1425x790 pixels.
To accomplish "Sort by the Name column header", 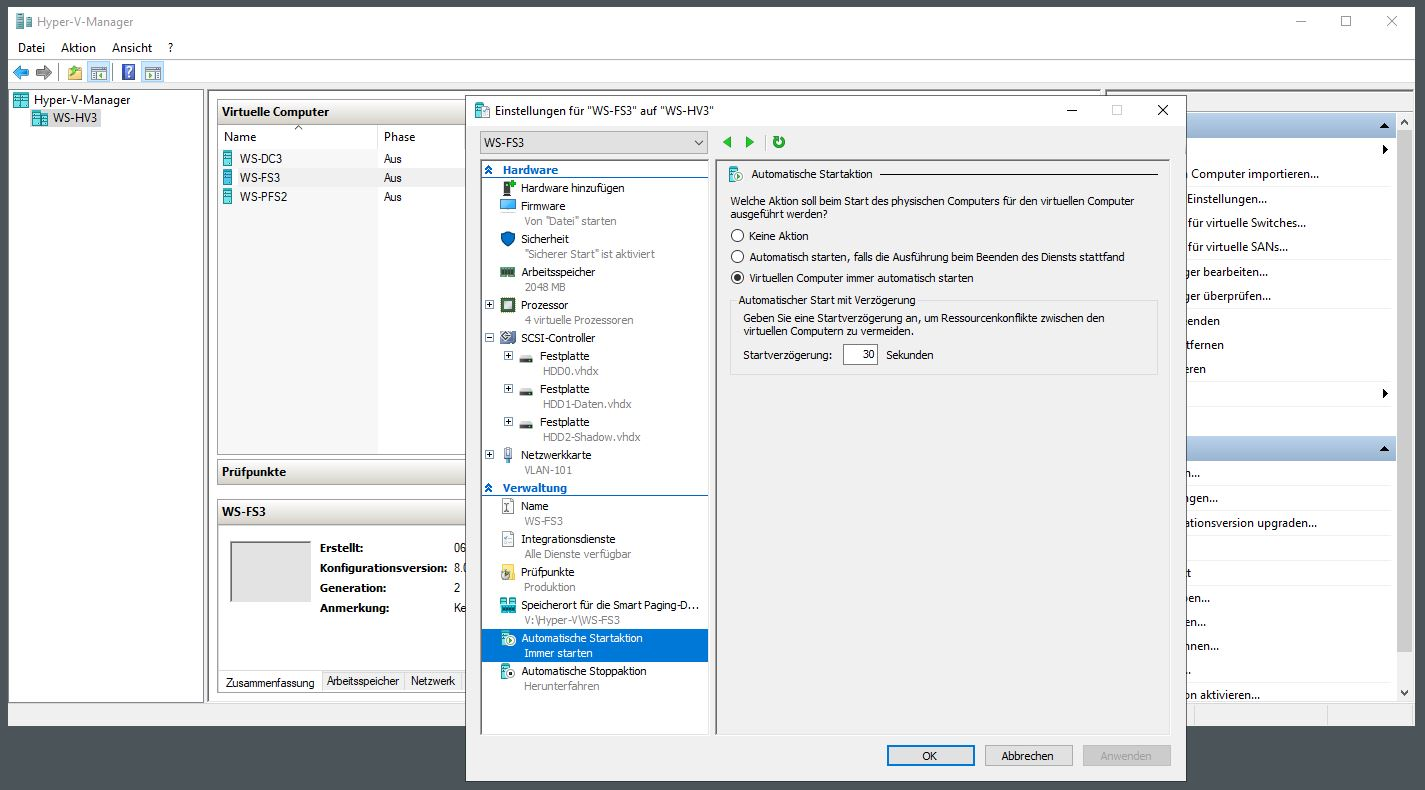I will pos(297,137).
